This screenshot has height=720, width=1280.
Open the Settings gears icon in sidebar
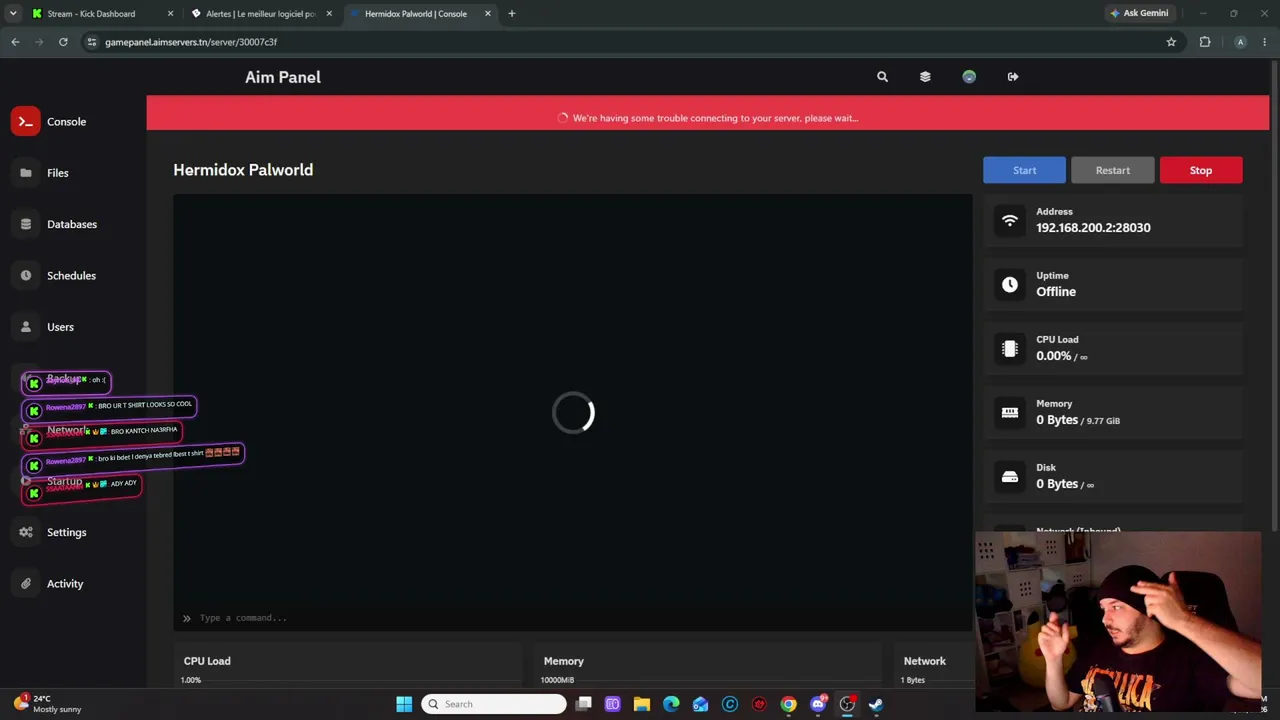[x=26, y=532]
